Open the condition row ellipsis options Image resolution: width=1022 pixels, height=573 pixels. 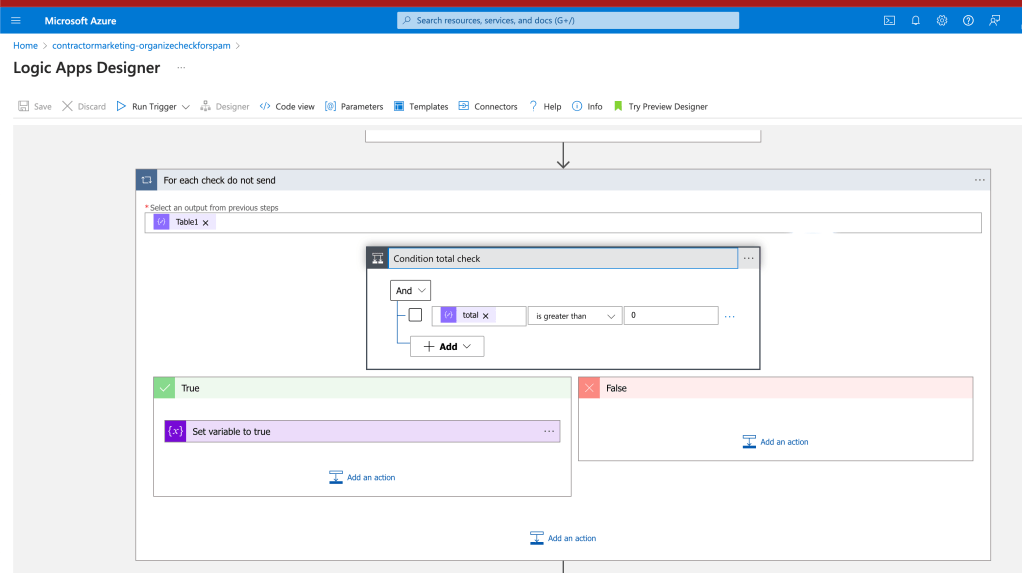pos(729,316)
